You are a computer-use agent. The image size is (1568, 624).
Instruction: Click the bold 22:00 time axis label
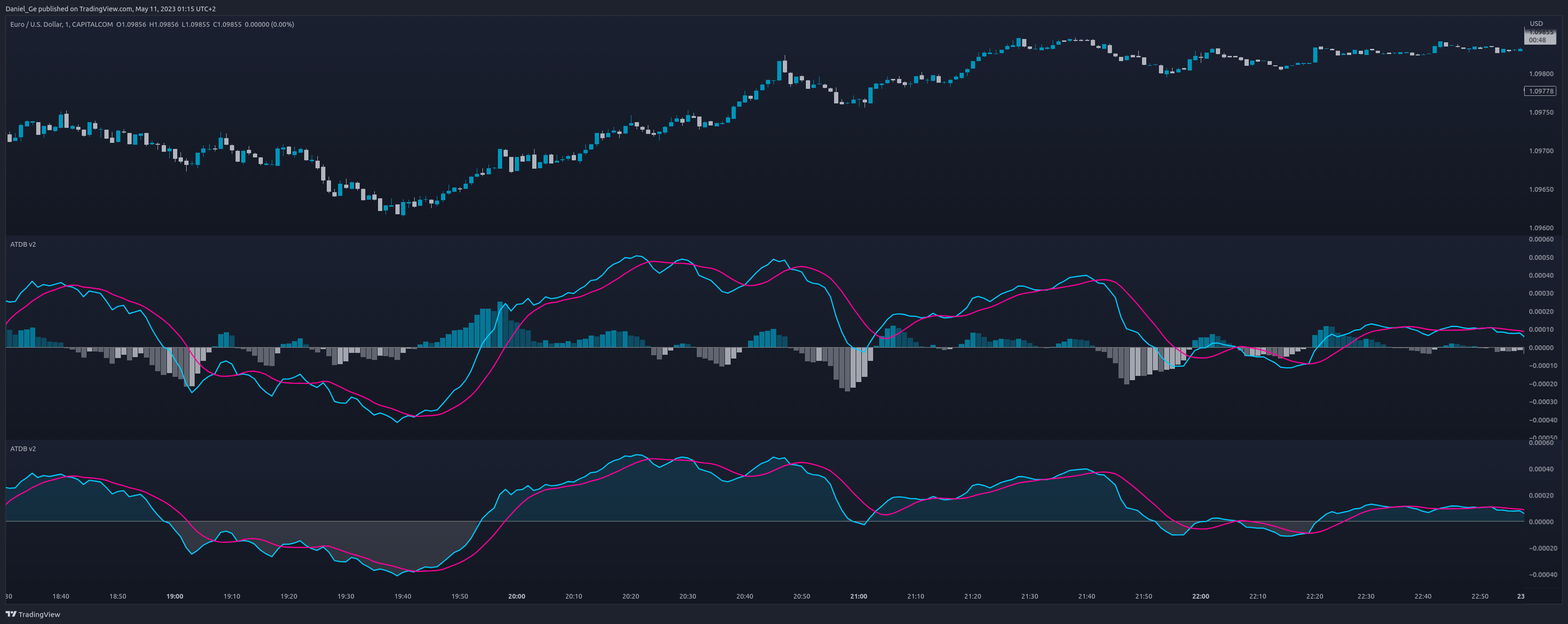pyautogui.click(x=1201, y=597)
